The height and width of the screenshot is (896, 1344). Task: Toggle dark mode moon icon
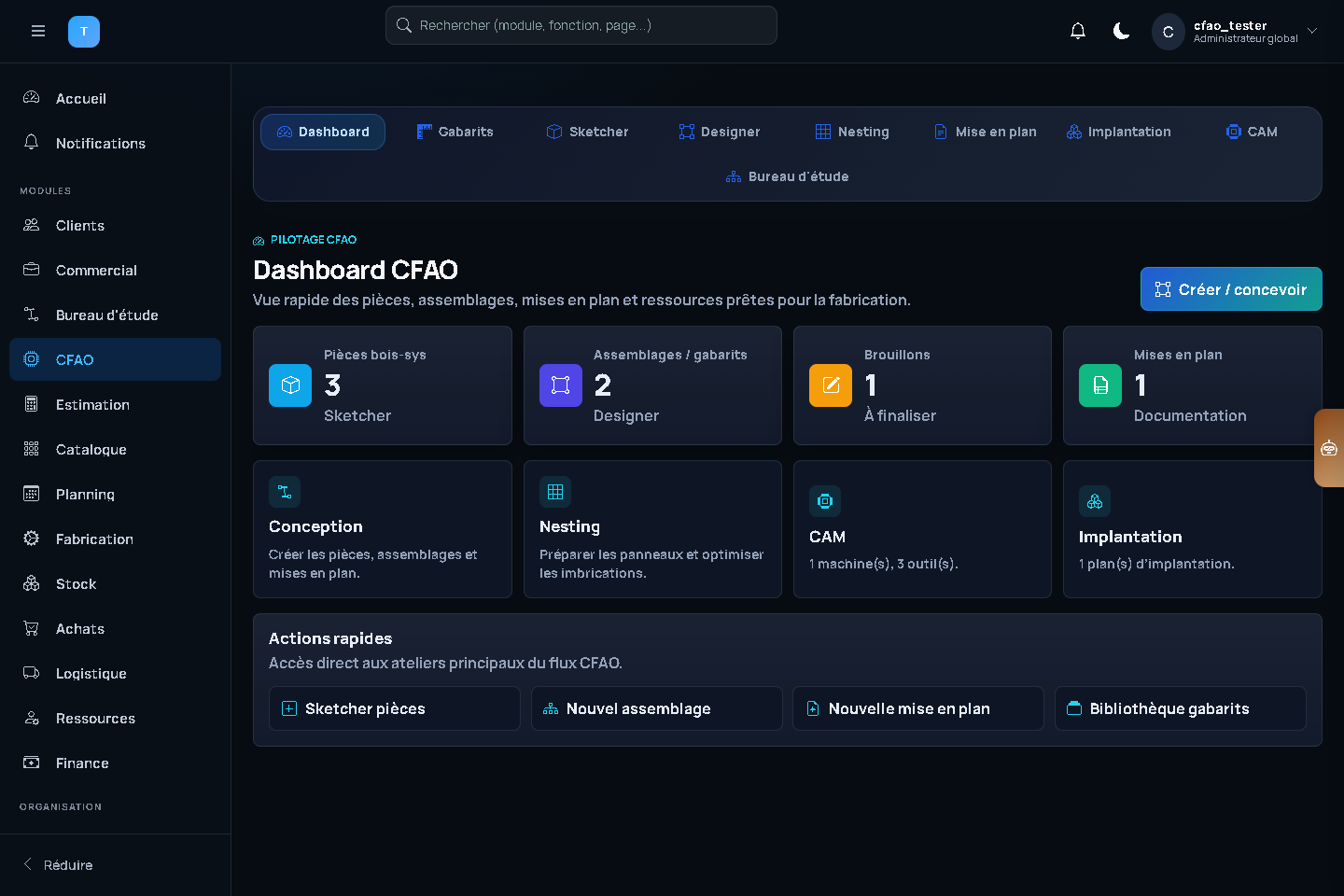point(1122,31)
